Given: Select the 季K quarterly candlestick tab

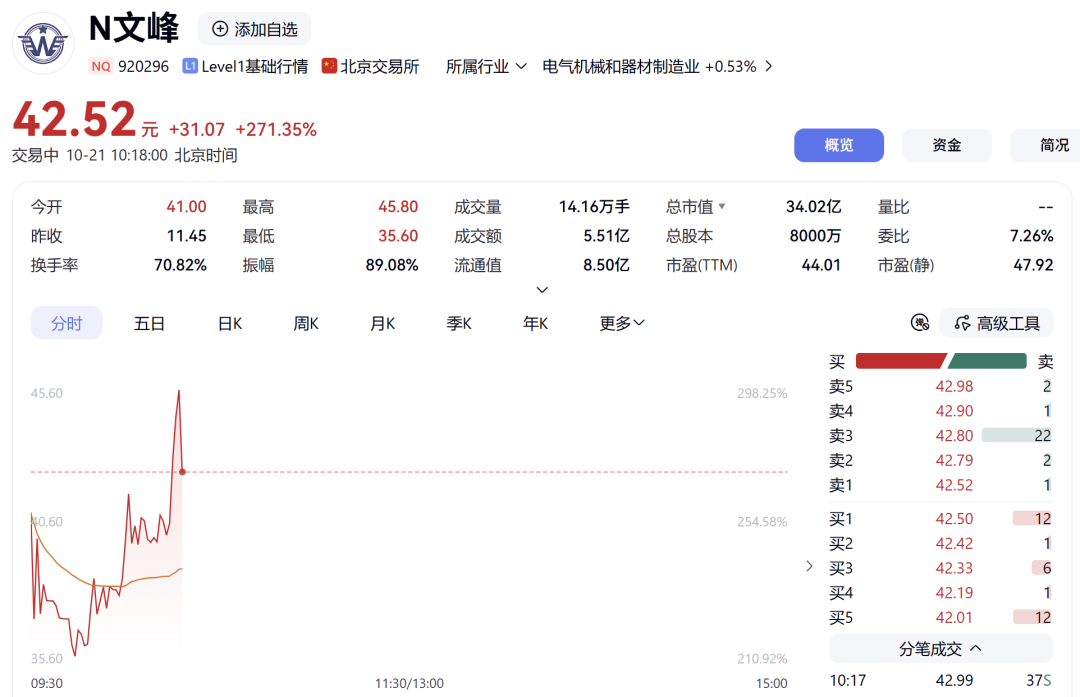Looking at the screenshot, I should tap(459, 323).
